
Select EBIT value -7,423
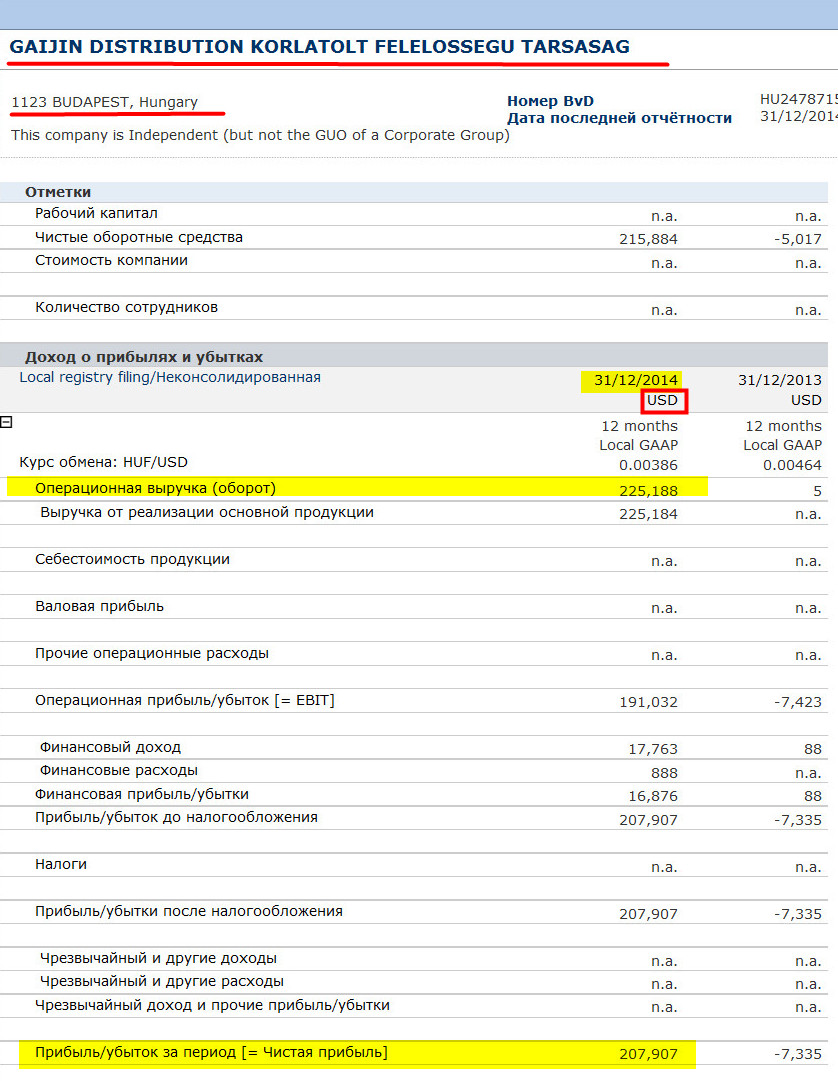click(797, 703)
